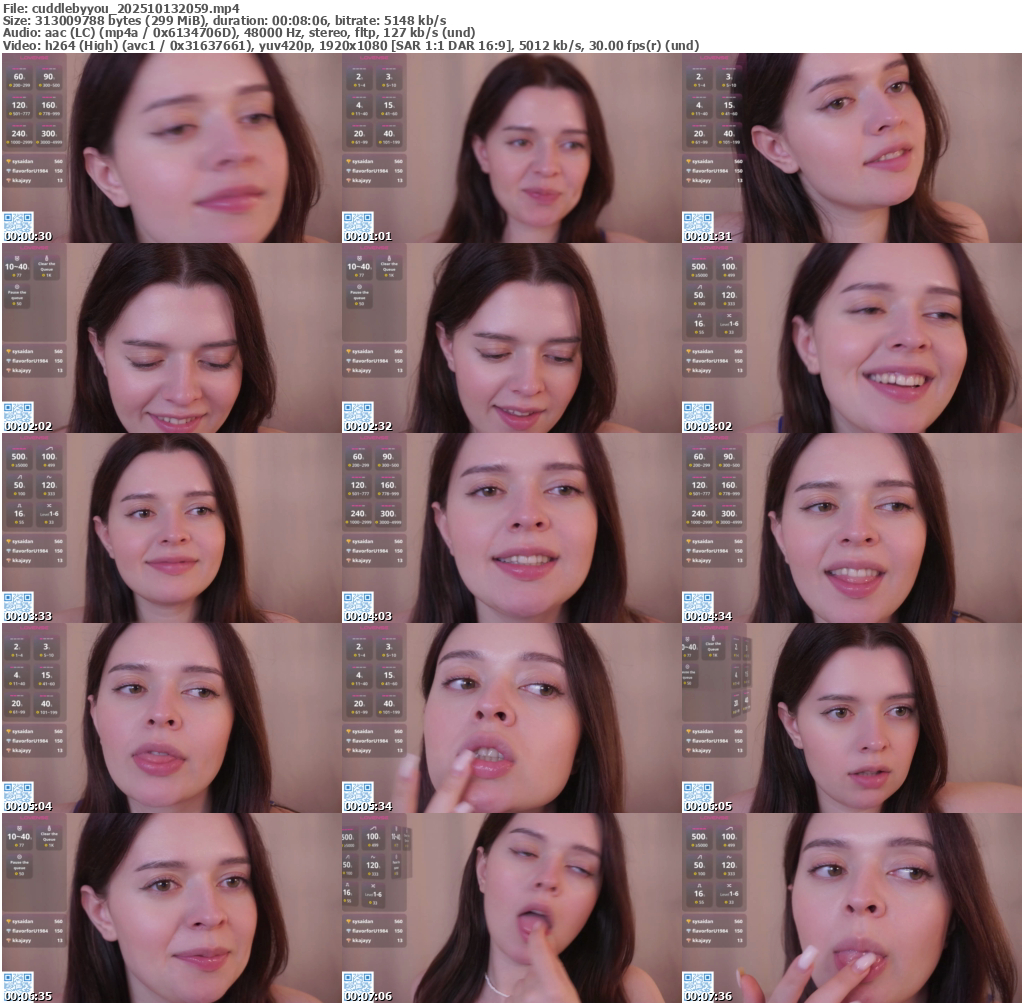
Task: Click the file name line cuddlebyyou_202510132059.mp4
Action: [x=121, y=8]
